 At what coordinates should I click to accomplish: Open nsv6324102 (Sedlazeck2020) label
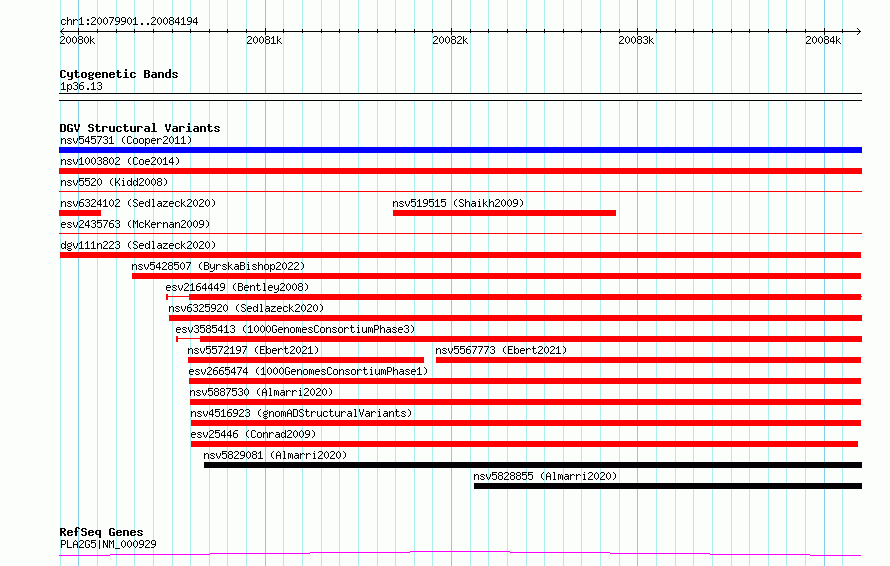(x=138, y=203)
